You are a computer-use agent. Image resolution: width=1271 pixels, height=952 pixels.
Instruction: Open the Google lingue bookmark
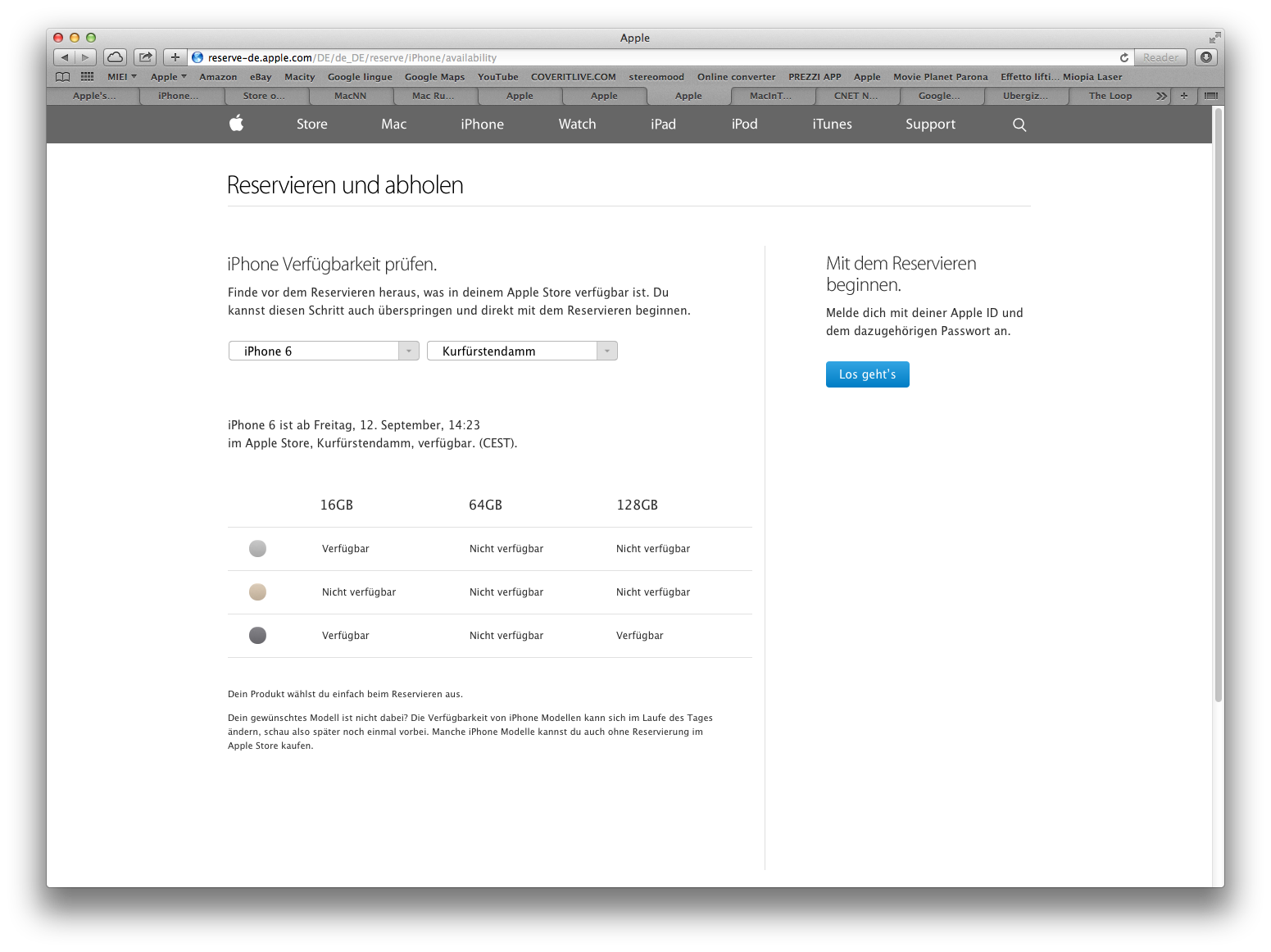[x=360, y=77]
